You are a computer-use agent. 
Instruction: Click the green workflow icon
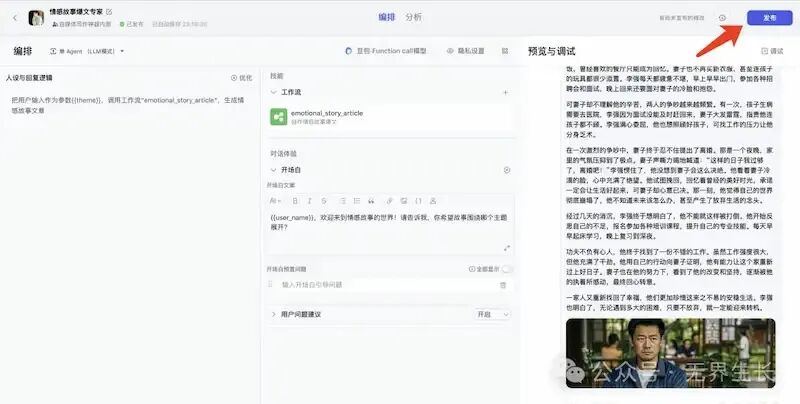[279, 117]
